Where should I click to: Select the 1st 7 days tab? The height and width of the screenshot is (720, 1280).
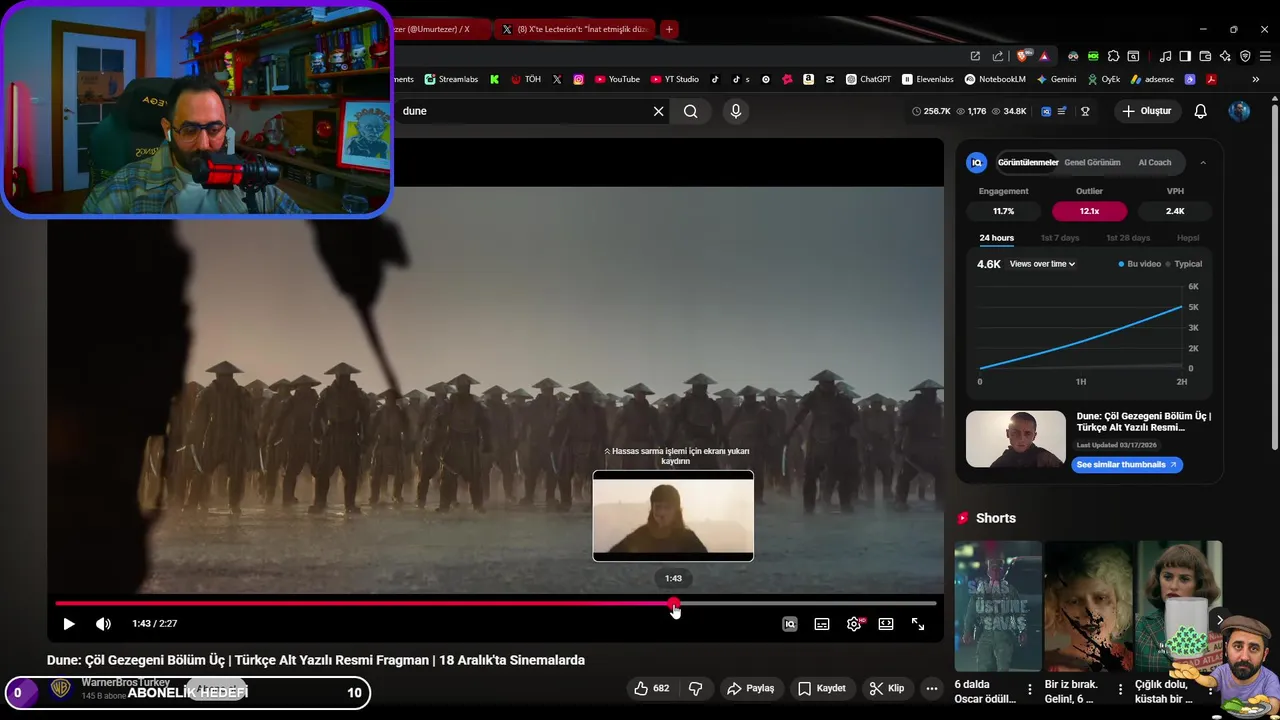(x=1060, y=238)
